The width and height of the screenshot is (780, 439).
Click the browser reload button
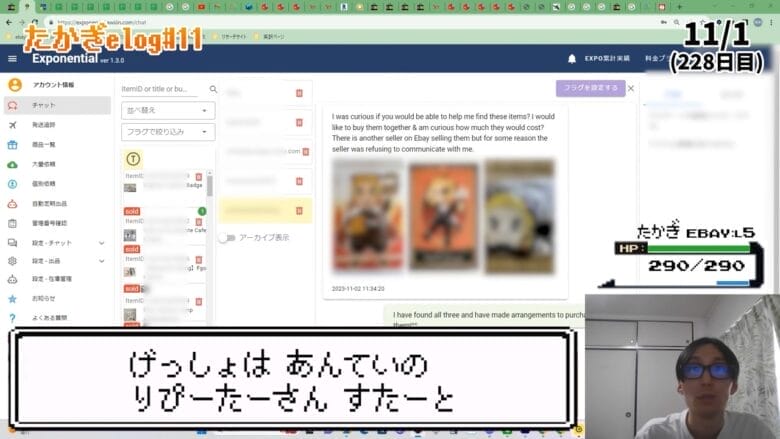[35, 22]
